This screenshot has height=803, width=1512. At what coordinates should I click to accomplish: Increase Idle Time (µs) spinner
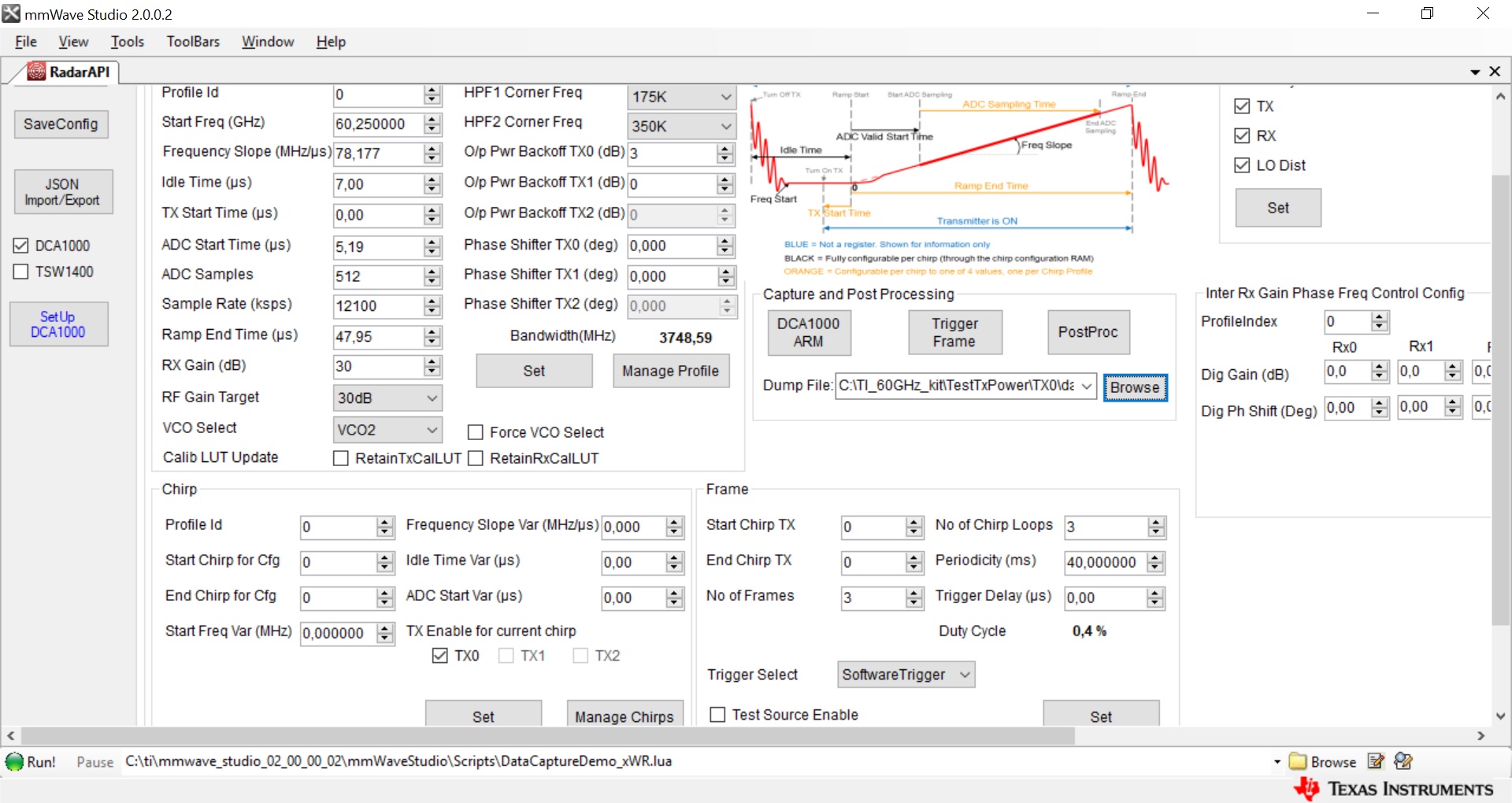click(432, 179)
